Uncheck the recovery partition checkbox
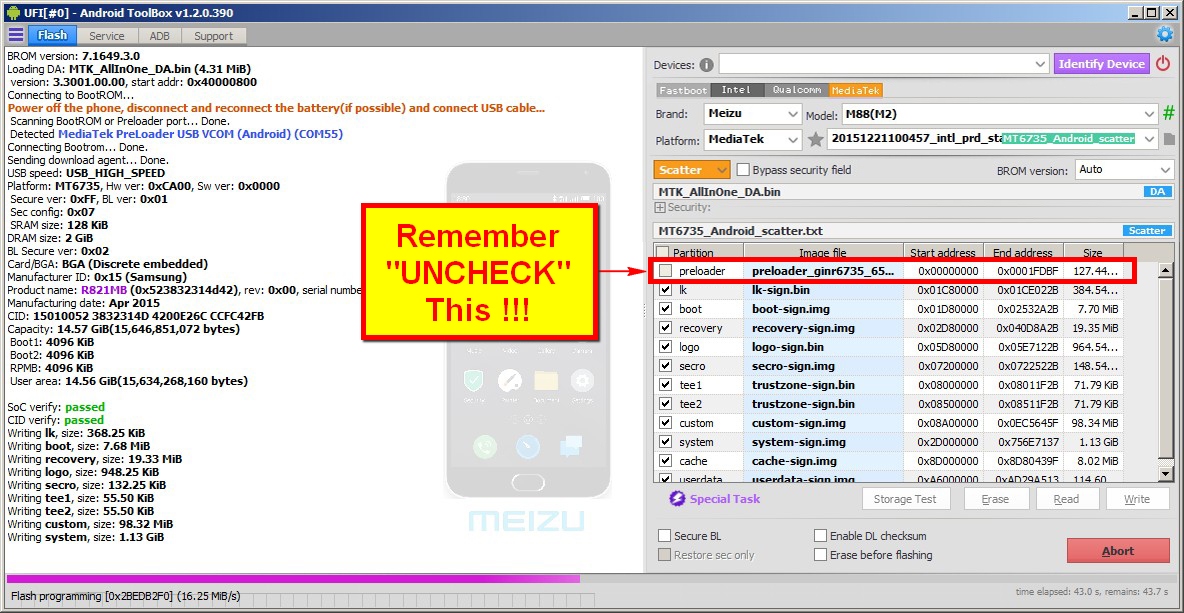 665,328
